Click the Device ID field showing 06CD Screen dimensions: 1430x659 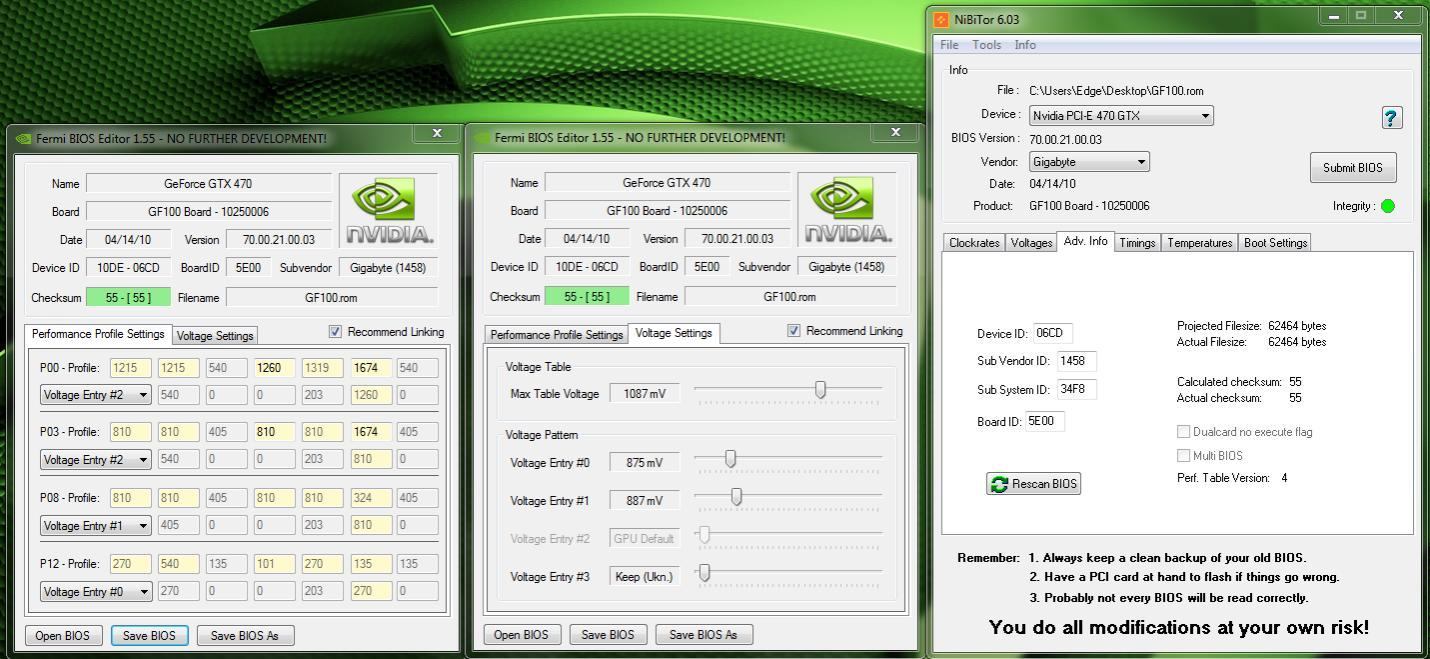pyautogui.click(x=1052, y=334)
